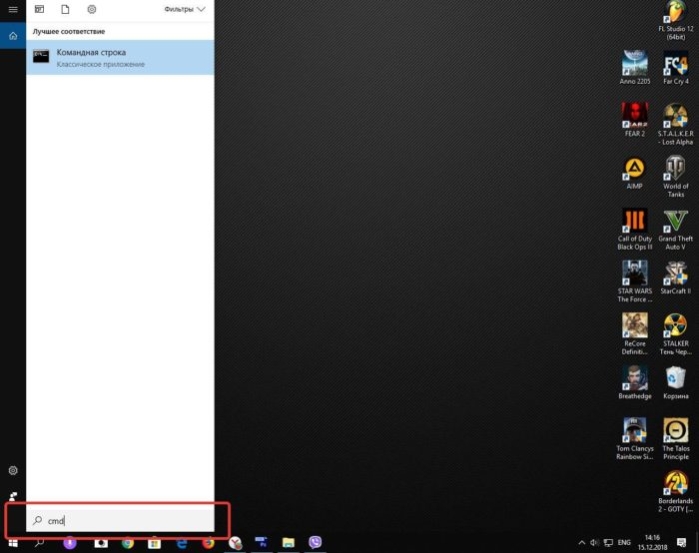Open the clock showing 14:16
This screenshot has width=699, height=553.
pyautogui.click(x=652, y=542)
